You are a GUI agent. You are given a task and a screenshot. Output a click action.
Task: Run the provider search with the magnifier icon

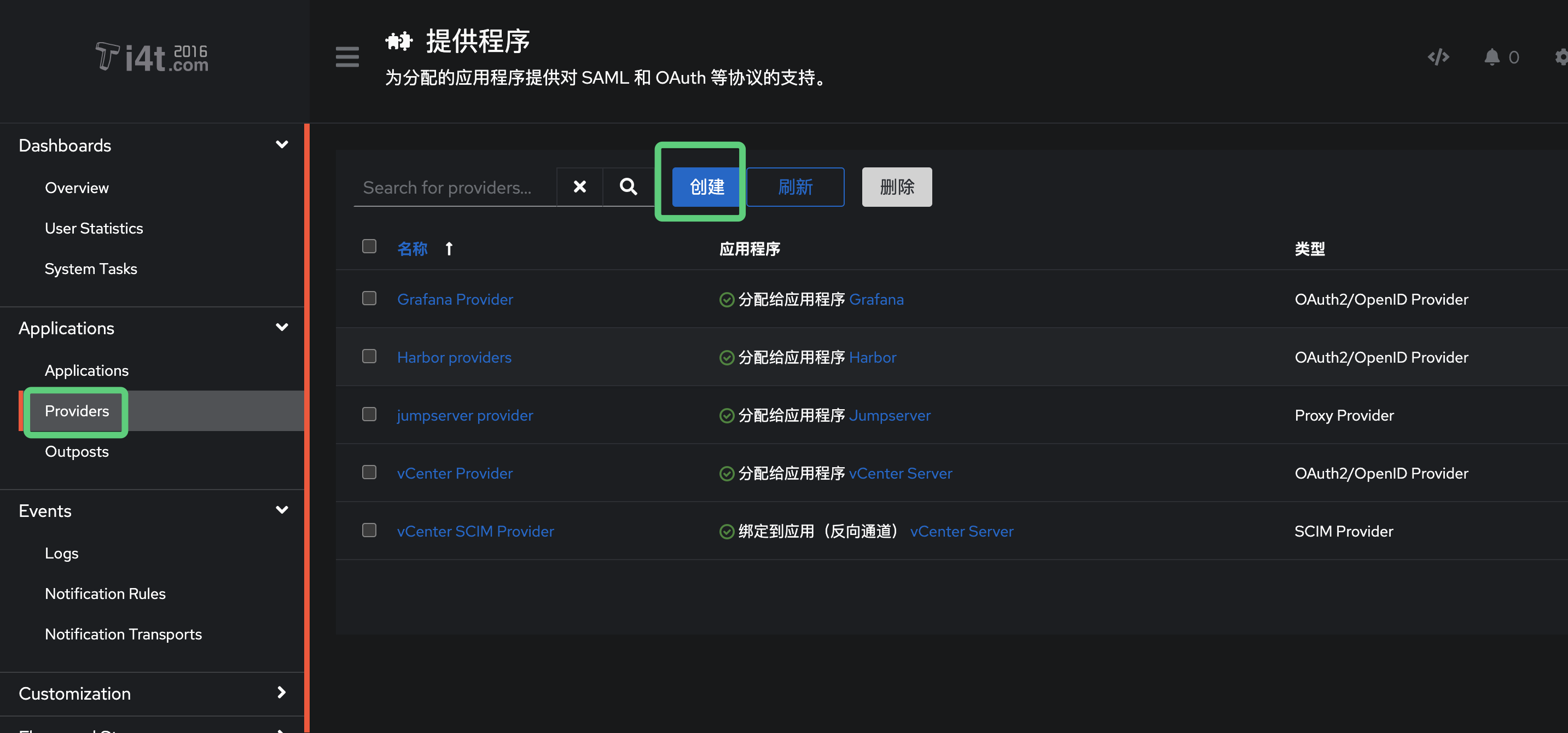click(x=628, y=187)
